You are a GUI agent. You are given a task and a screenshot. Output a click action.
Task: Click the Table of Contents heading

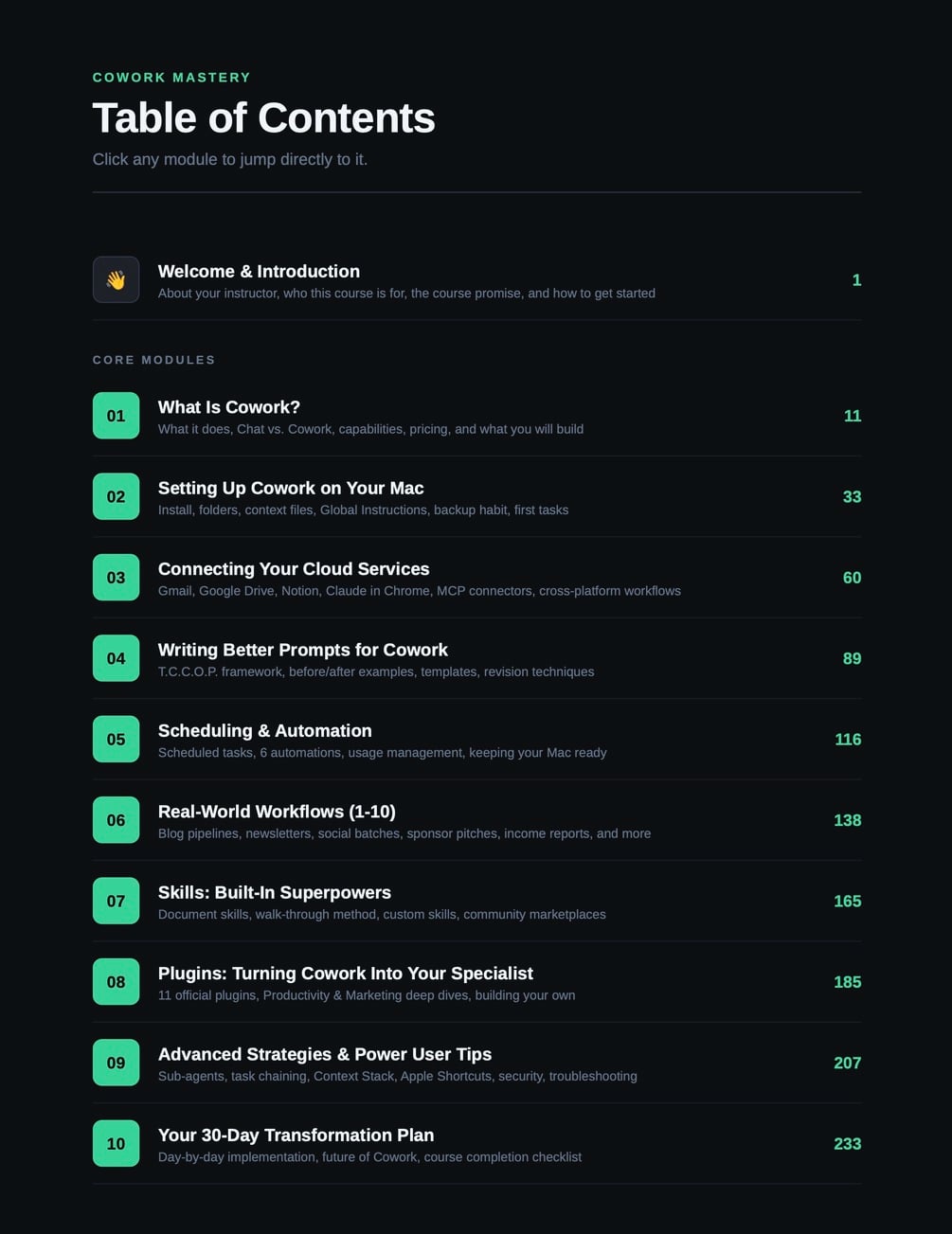263,118
